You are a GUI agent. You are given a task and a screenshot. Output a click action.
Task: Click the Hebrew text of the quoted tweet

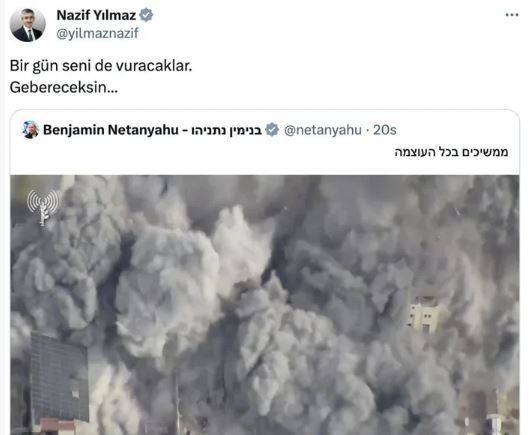(451, 152)
